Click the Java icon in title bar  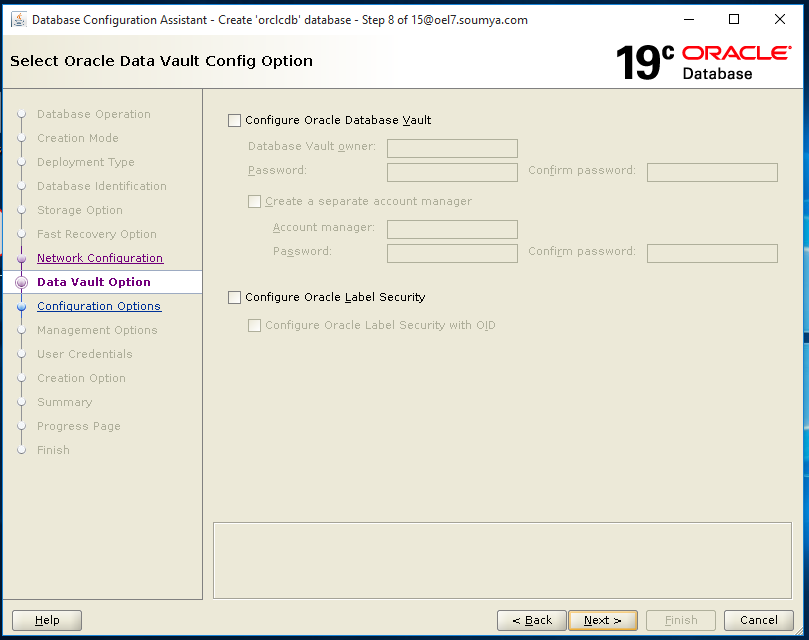point(19,20)
